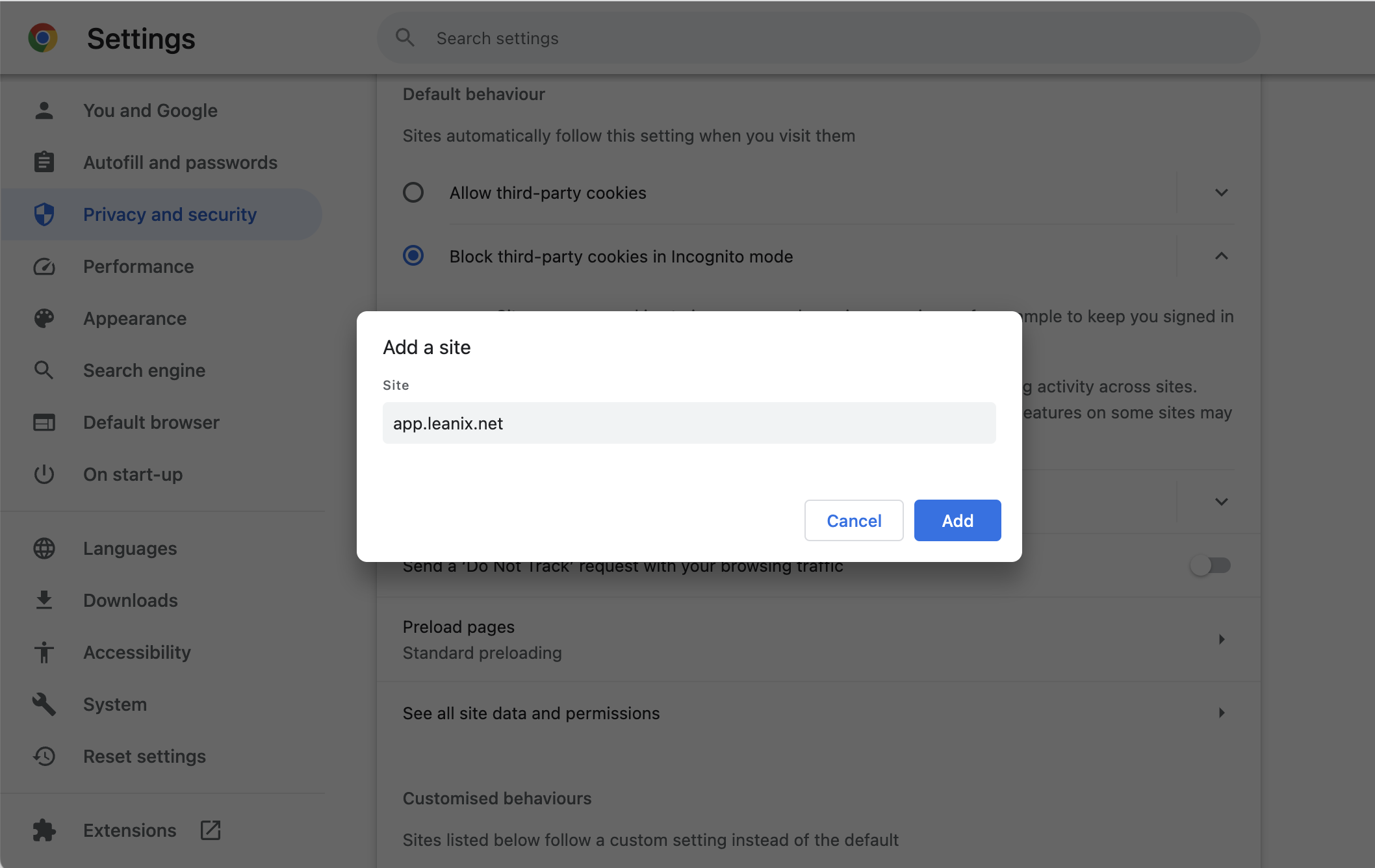Click the Performance gauge icon
The width and height of the screenshot is (1375, 868).
(x=44, y=266)
